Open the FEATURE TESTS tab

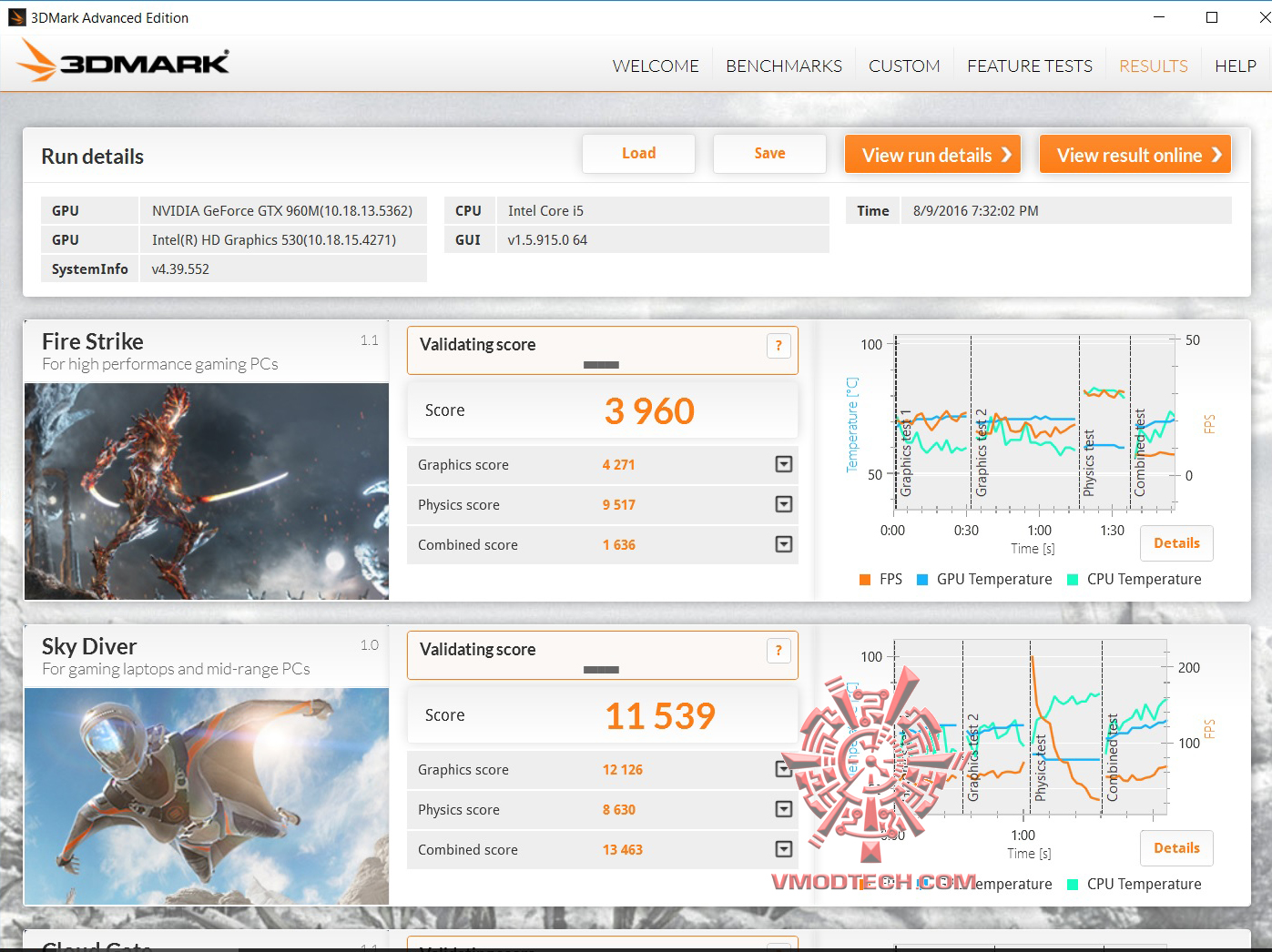tap(1030, 66)
